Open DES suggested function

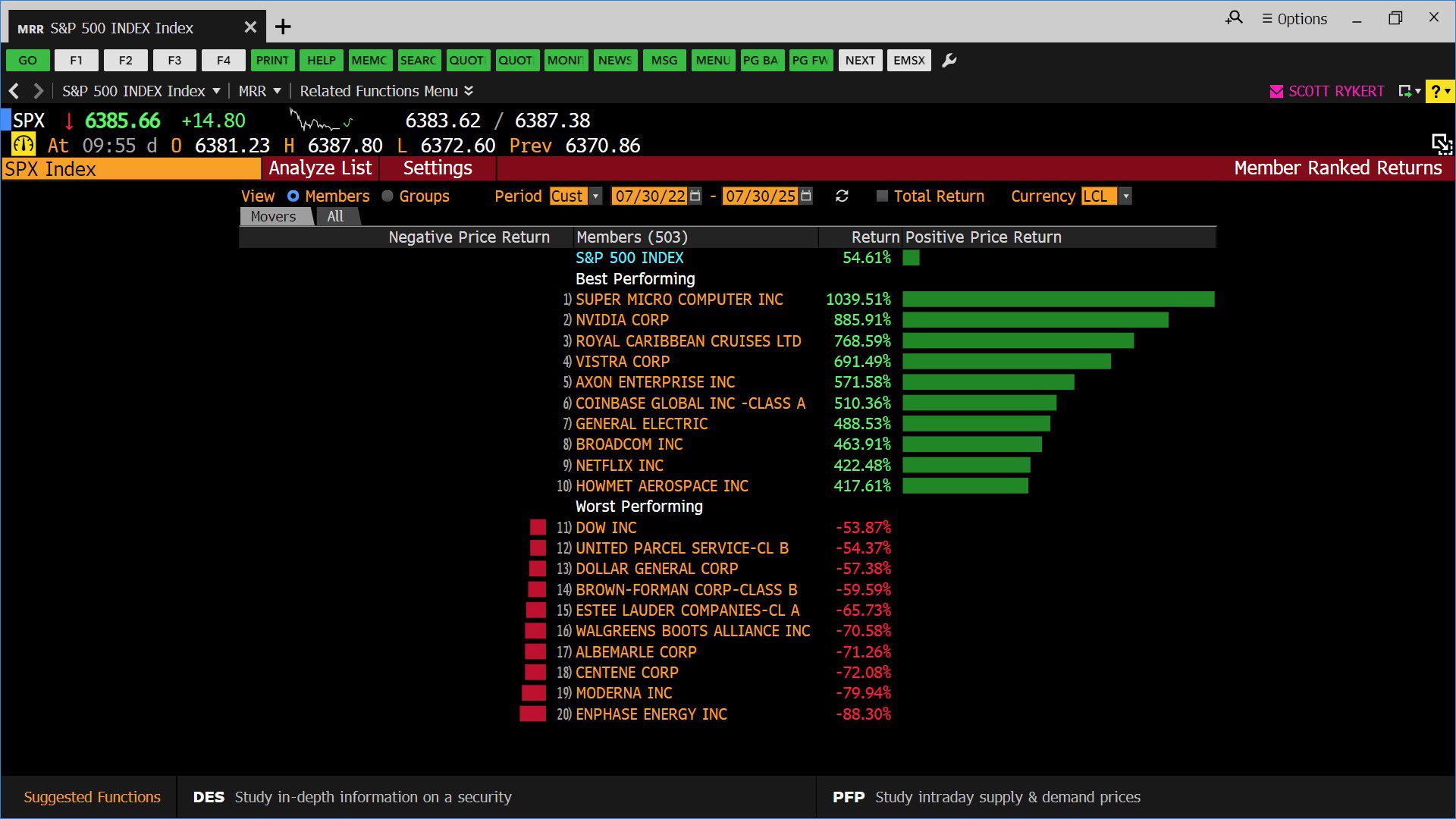point(352,797)
